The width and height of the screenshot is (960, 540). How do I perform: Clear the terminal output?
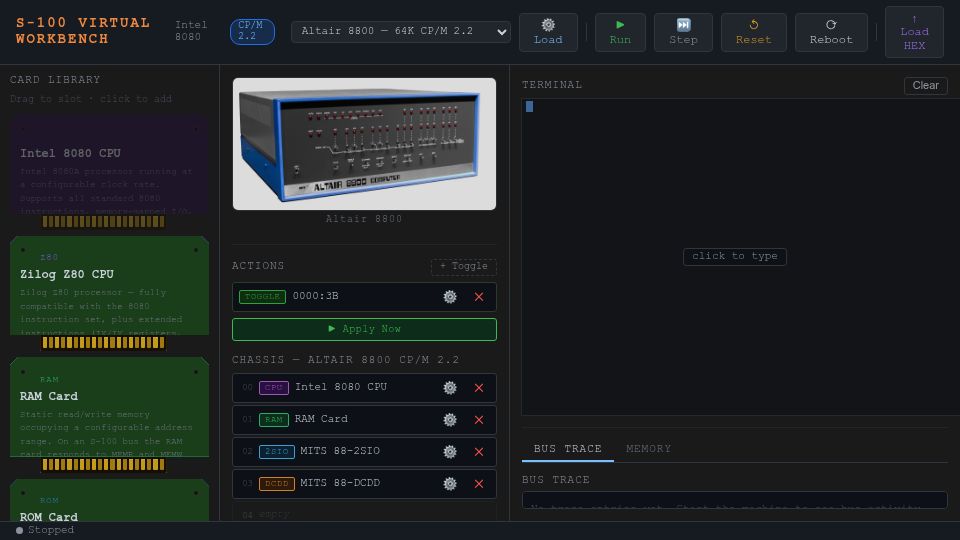(x=925, y=86)
